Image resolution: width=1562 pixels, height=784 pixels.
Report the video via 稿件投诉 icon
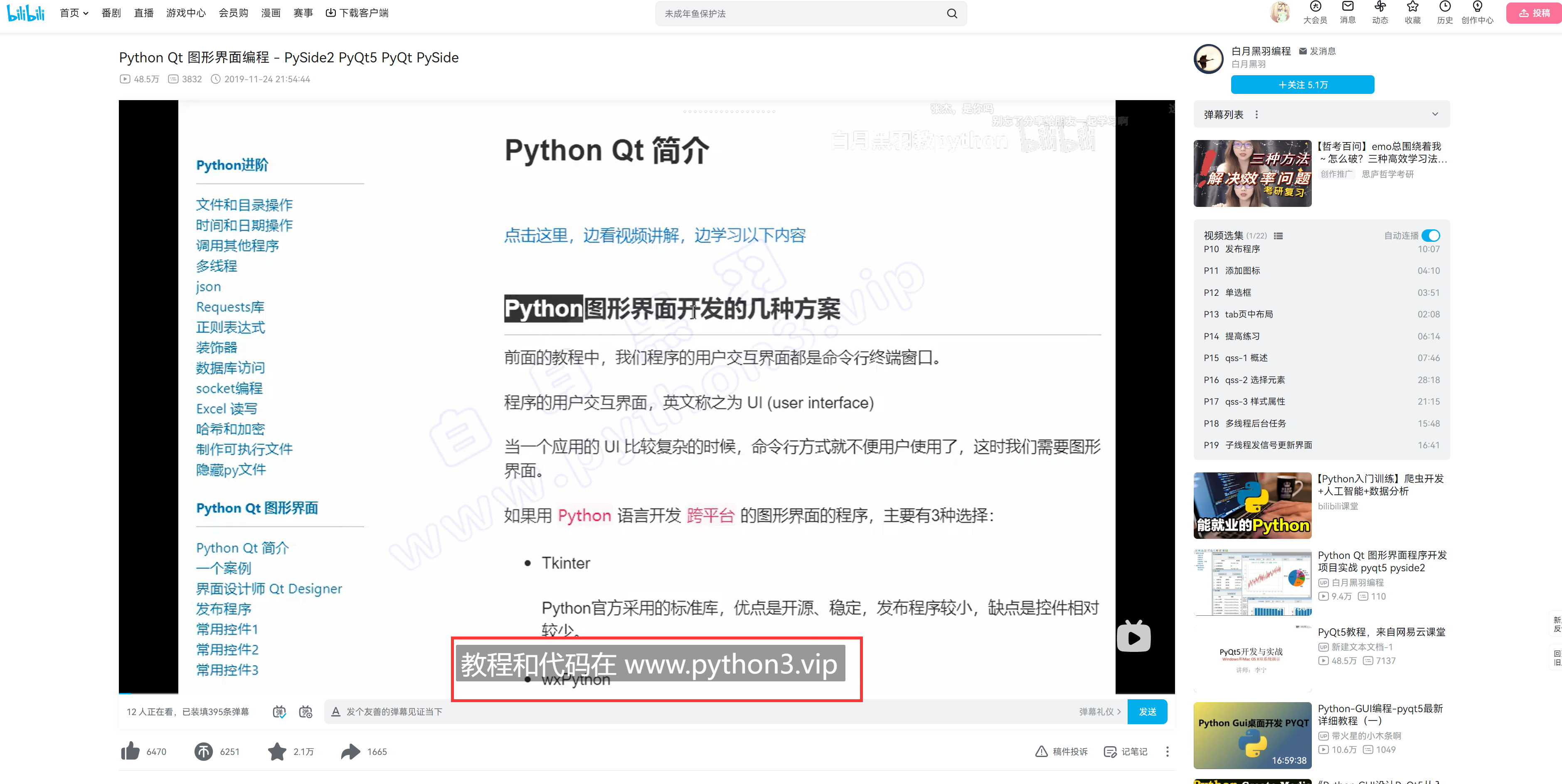point(1041,751)
